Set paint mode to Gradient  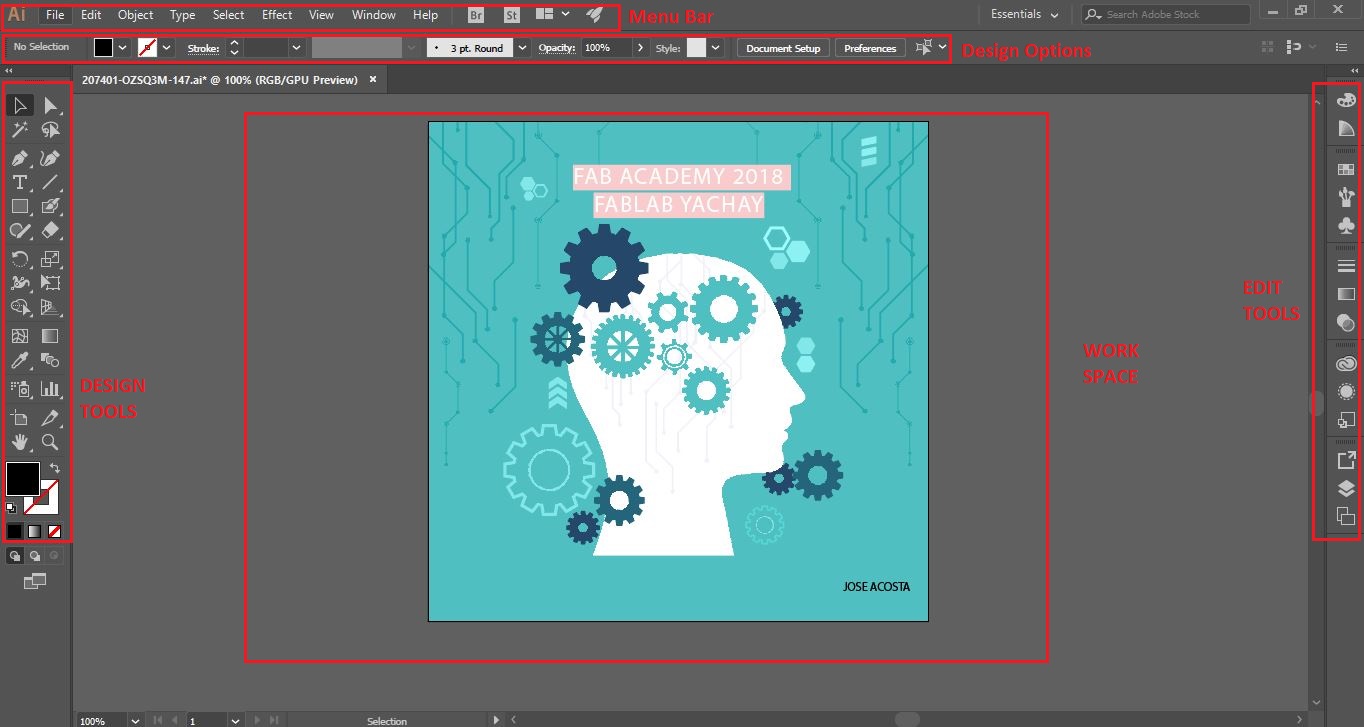tap(35, 531)
